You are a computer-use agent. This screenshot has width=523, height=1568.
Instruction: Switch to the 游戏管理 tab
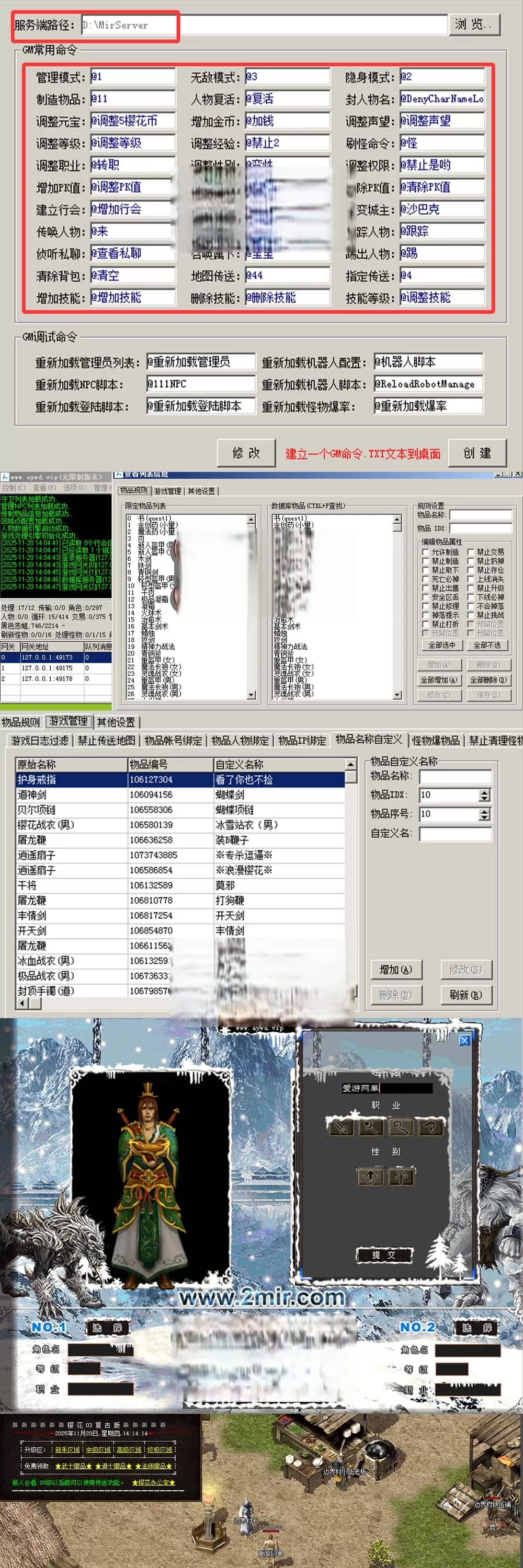coord(68,721)
